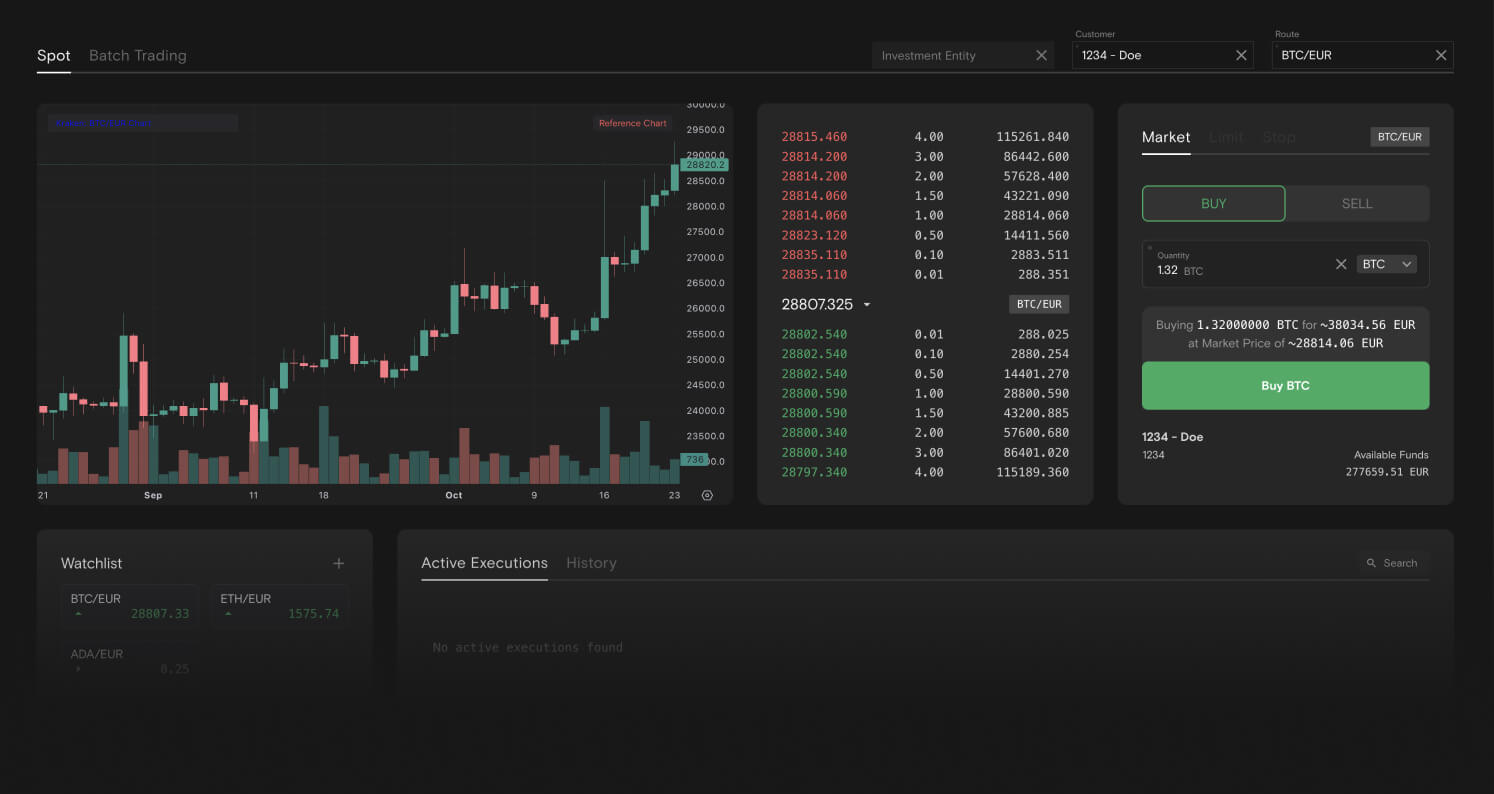Add a pair to the Watchlist
This screenshot has height=794, width=1494.
coord(338,564)
